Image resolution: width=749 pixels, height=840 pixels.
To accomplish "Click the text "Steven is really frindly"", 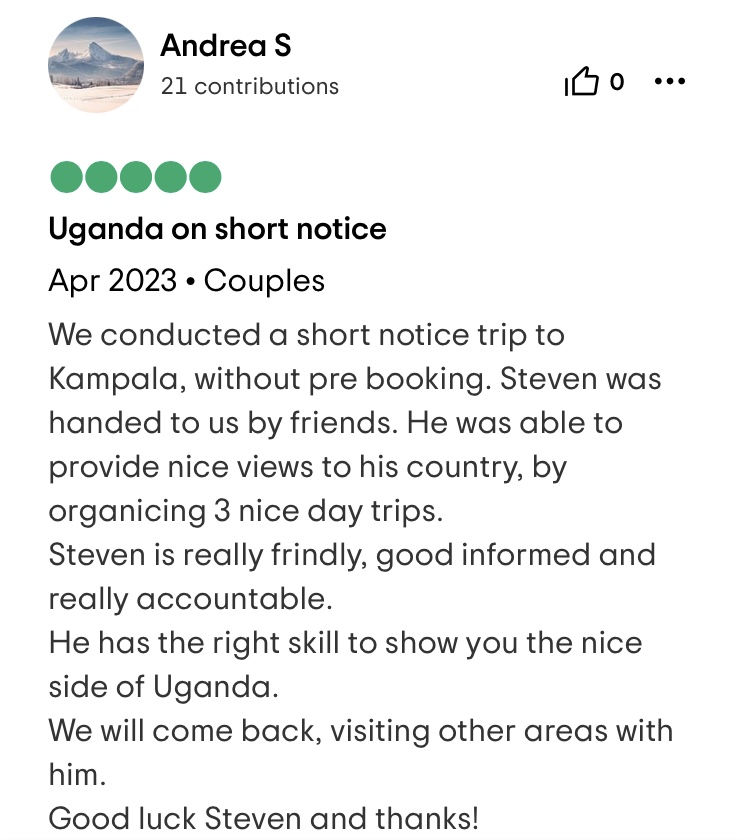I will [210, 554].
